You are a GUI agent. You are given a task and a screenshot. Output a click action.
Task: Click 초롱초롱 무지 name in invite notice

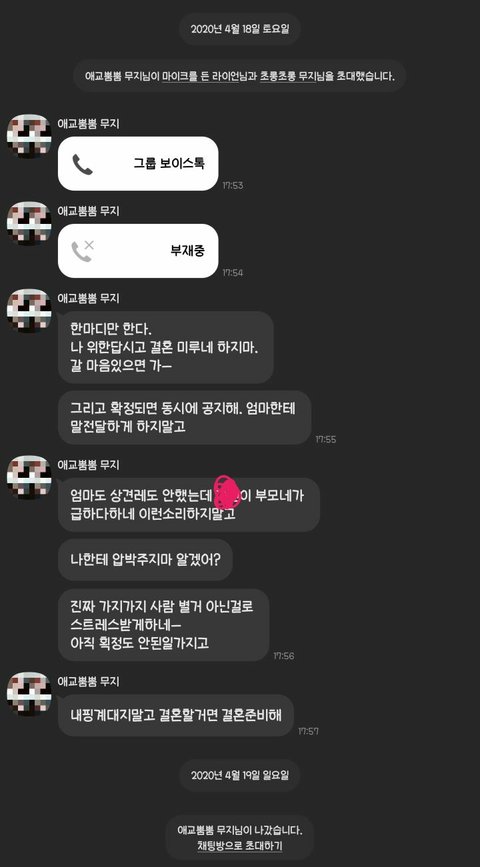pyautogui.click(x=287, y=76)
